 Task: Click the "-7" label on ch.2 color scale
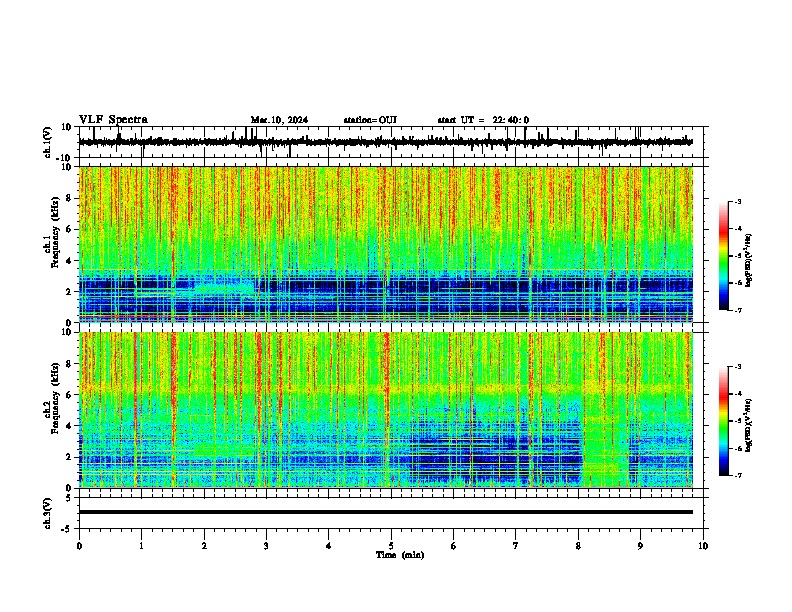tap(737, 475)
